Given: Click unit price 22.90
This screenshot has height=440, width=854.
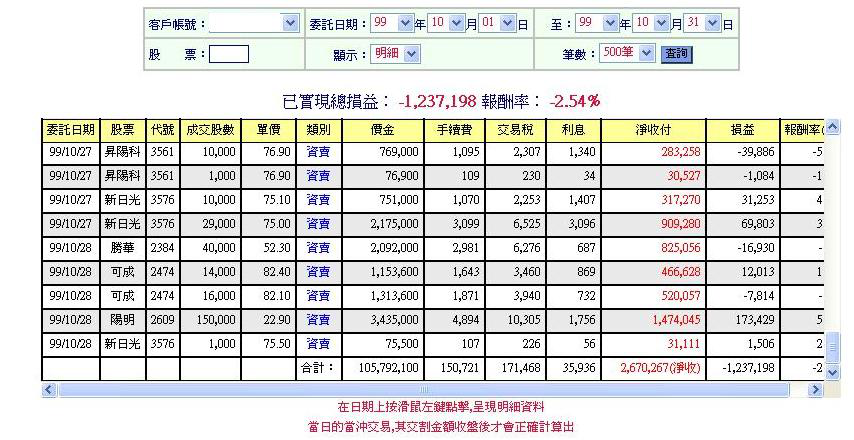Looking at the screenshot, I should (277, 320).
